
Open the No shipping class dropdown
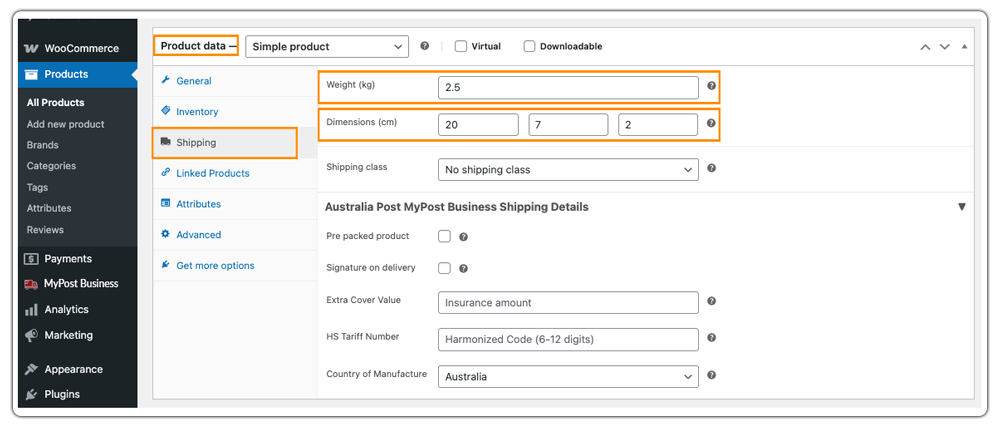click(x=568, y=170)
